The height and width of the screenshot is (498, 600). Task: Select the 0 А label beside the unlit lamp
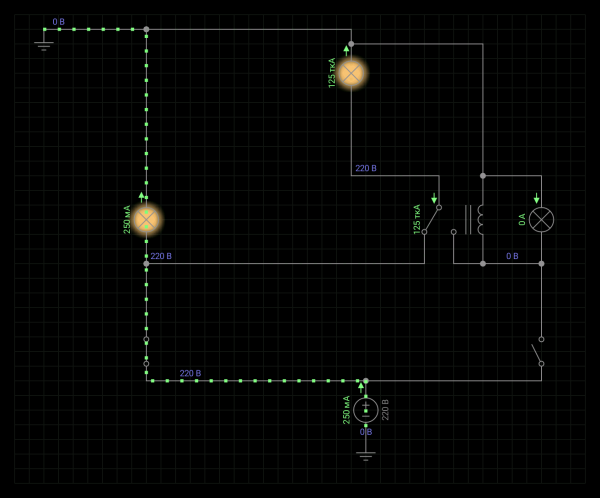click(x=522, y=219)
